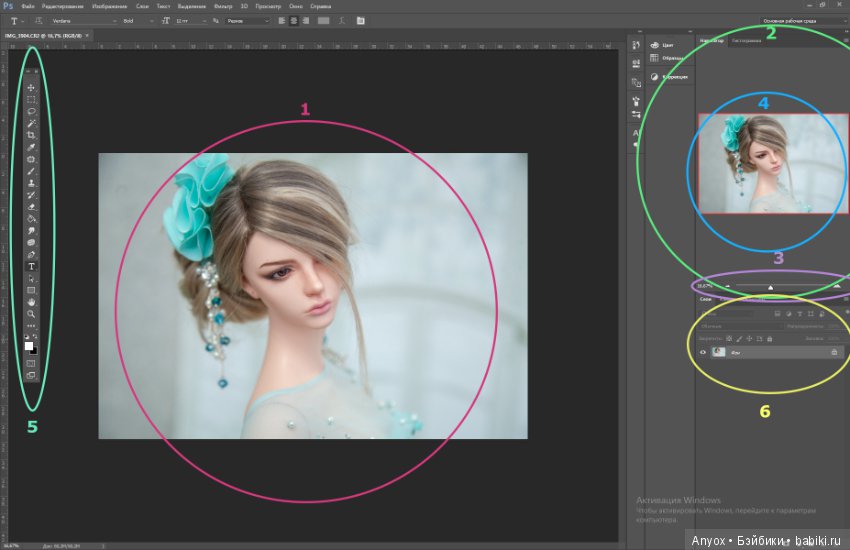850x550 pixels.
Task: Open the font family dropdown (Verdana)
Action: tap(83, 21)
